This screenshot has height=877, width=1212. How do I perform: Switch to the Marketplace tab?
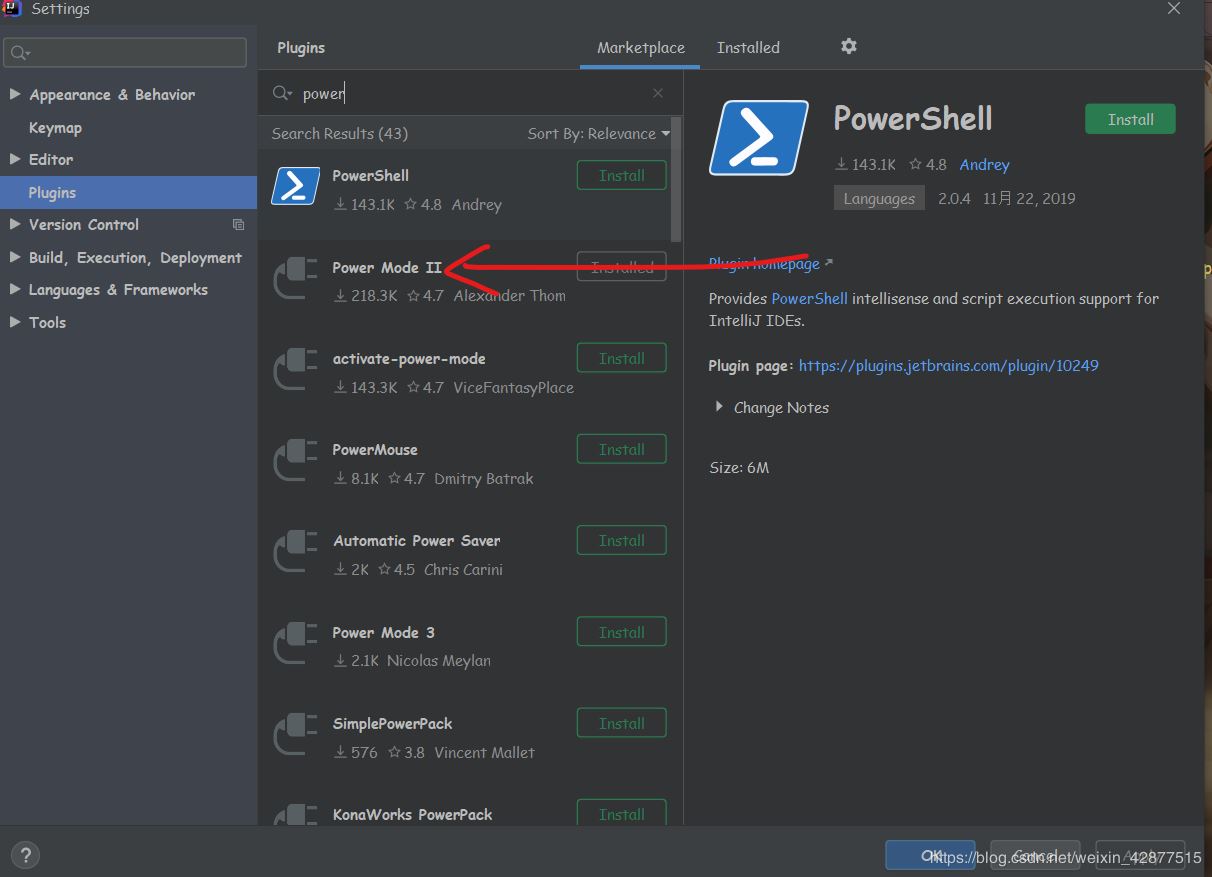(641, 48)
